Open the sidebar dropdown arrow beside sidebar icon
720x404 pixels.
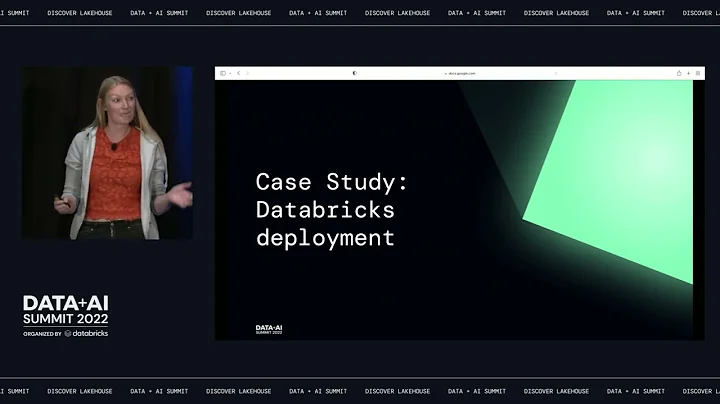click(x=230, y=73)
